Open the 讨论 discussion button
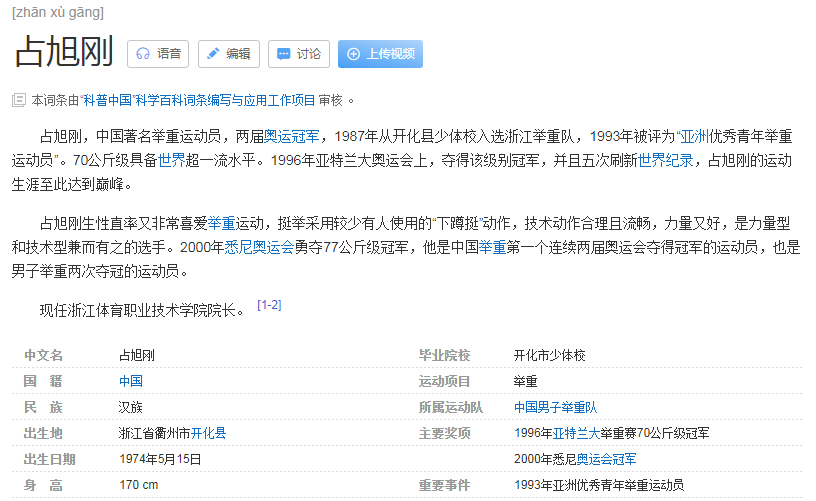Screen dimensions: 816x501 point(299,54)
